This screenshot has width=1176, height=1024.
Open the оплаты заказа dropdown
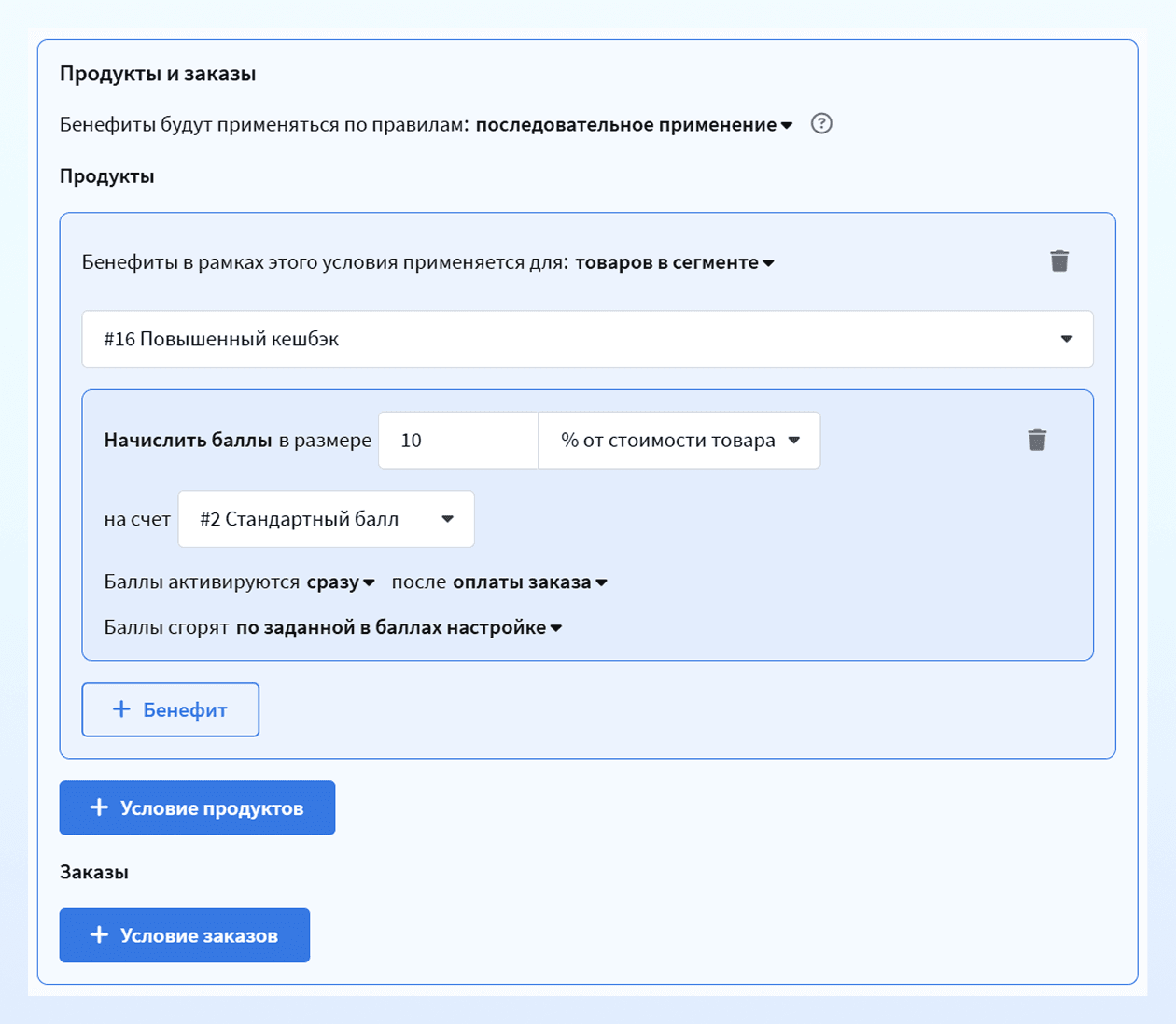tap(530, 582)
